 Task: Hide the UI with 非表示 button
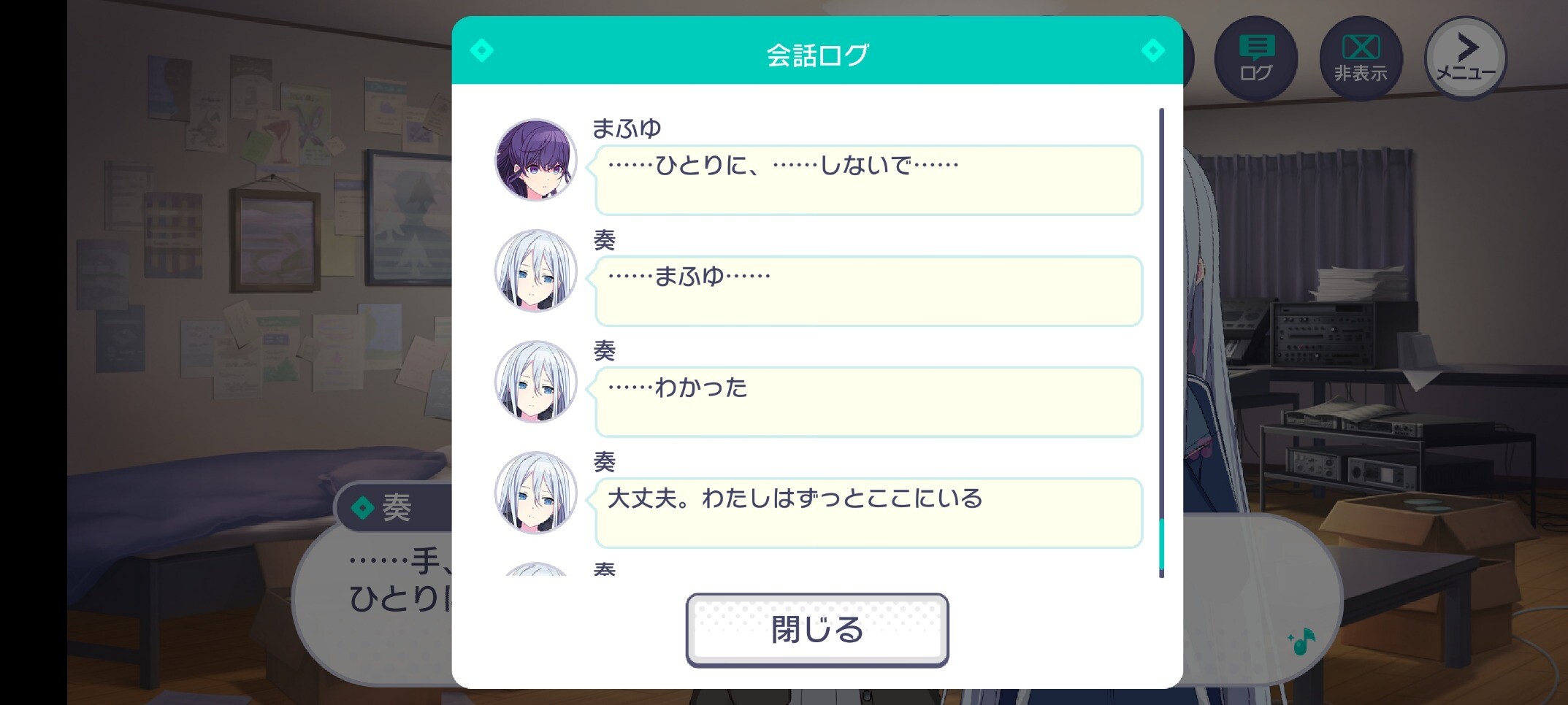pos(1361,58)
